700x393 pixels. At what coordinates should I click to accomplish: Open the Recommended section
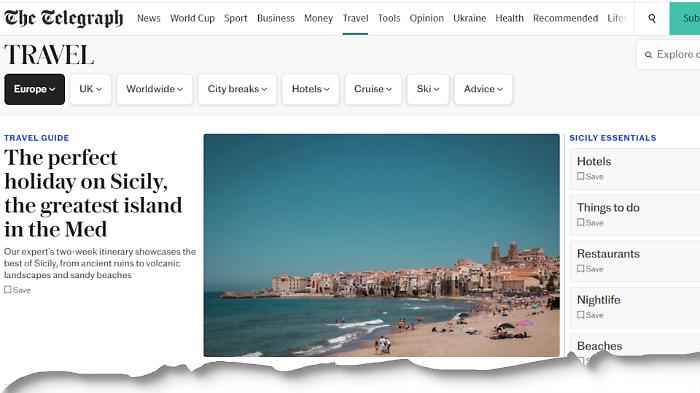[566, 18]
